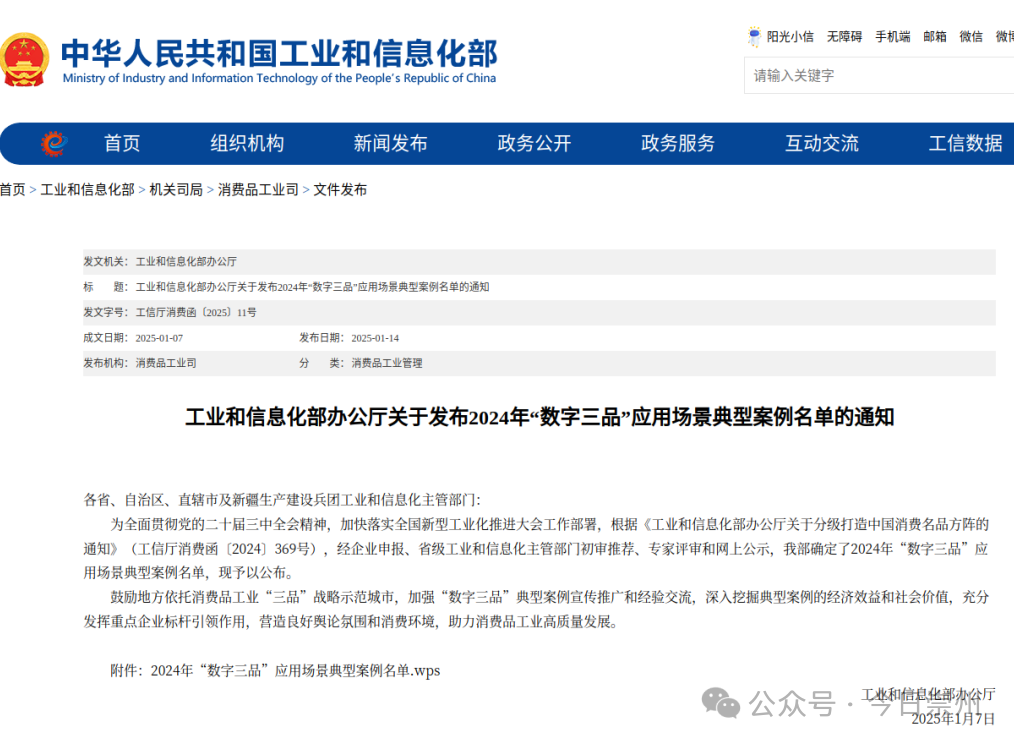Viewport: 1014px width, 745px height.
Task: Open the 工信数据 navigation tab
Action: click(x=965, y=143)
